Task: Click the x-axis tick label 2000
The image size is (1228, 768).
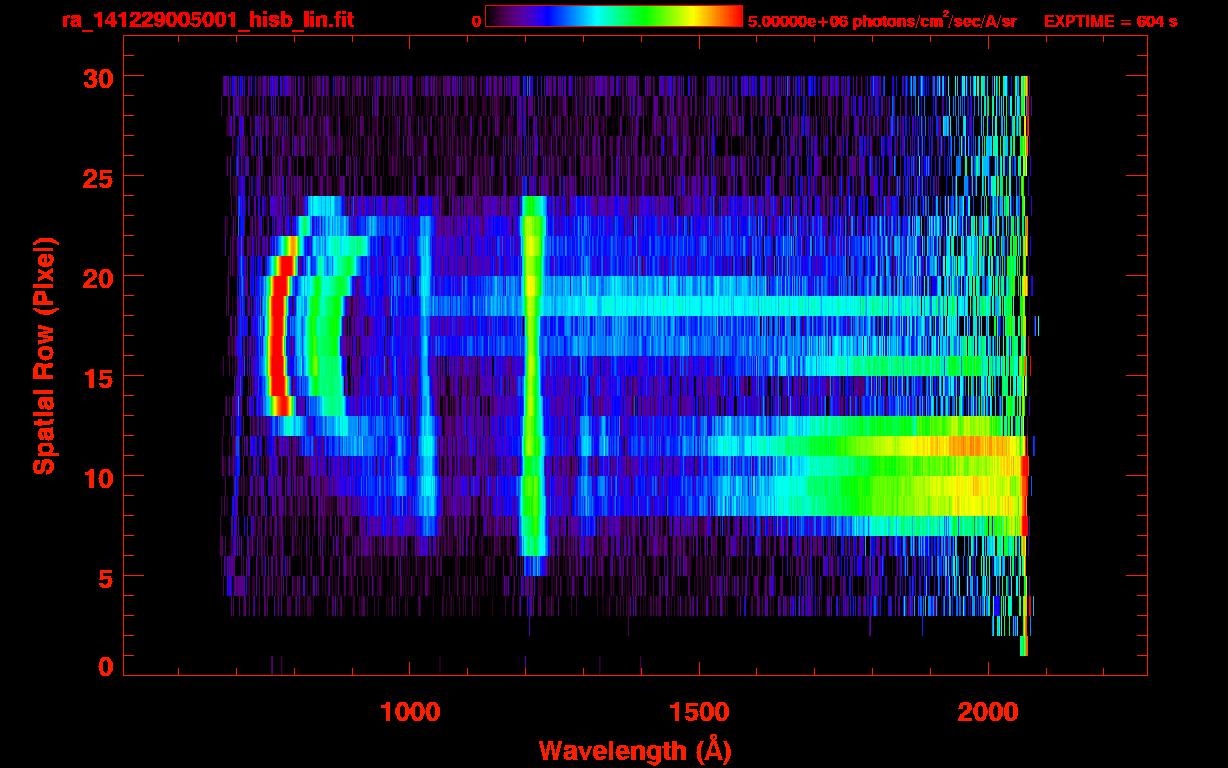Action: point(987,712)
